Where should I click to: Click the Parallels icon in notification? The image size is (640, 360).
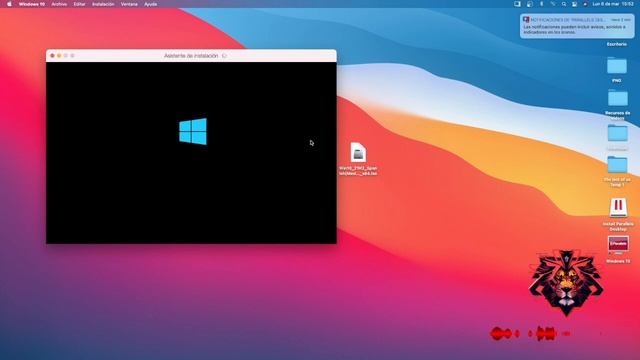[x=526, y=20]
